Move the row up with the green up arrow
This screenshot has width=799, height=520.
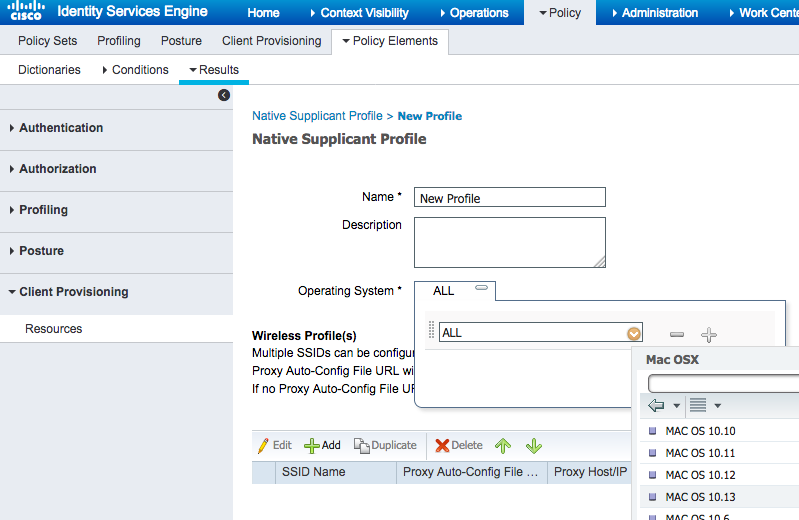(503, 446)
